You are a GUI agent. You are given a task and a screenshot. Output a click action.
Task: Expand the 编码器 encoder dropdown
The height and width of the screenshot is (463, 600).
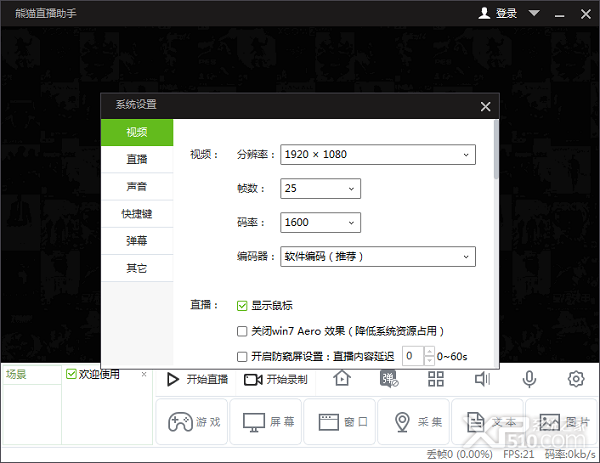tap(378, 256)
